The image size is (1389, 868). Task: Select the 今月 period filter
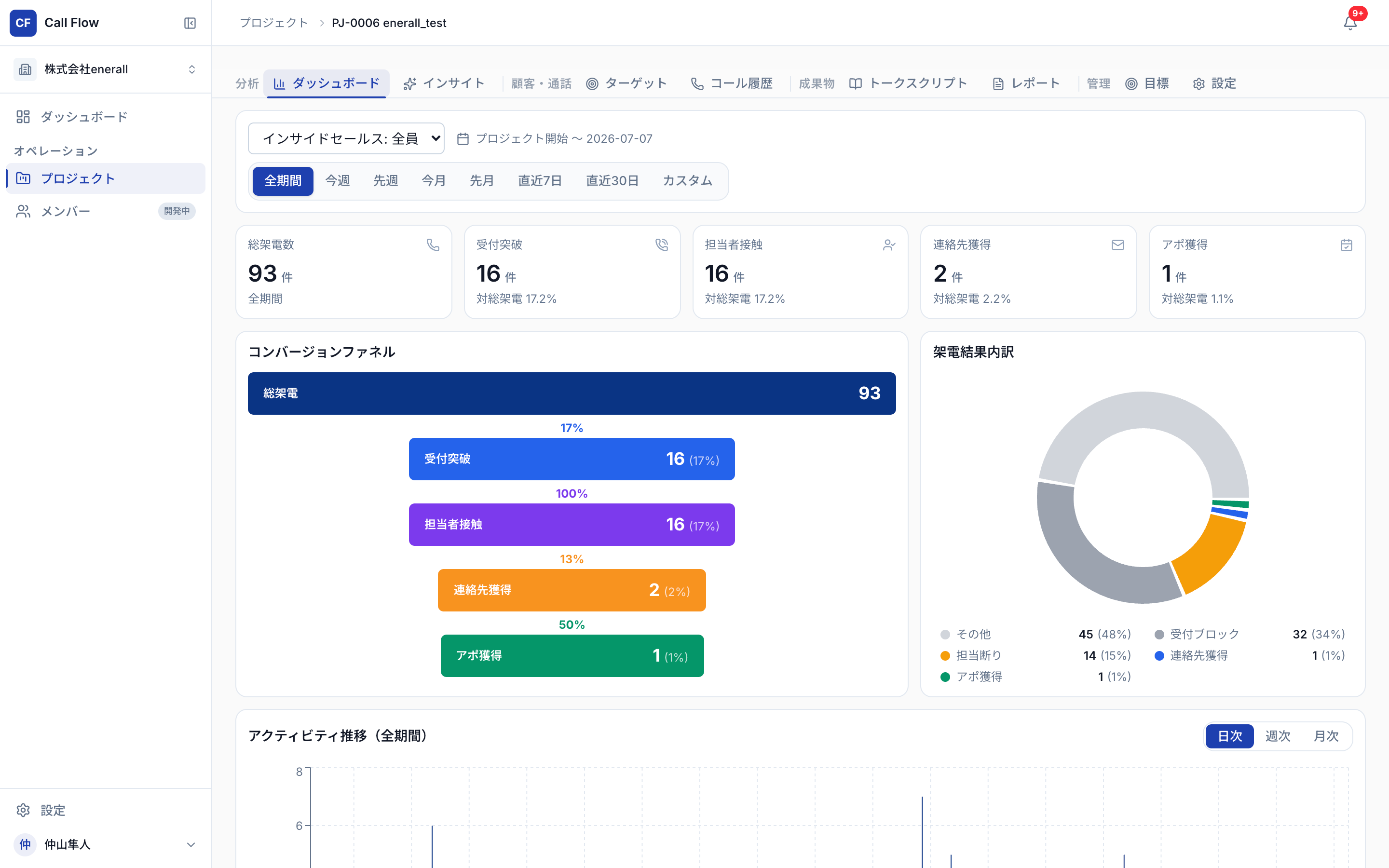pos(434,181)
